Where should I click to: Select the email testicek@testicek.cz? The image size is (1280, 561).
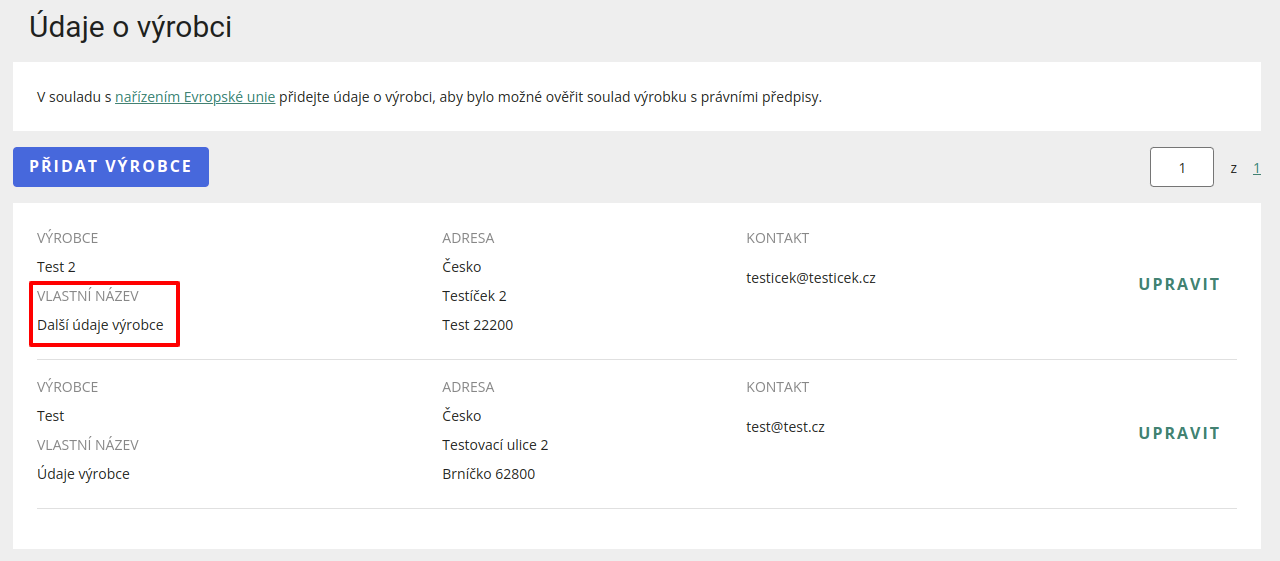810,278
